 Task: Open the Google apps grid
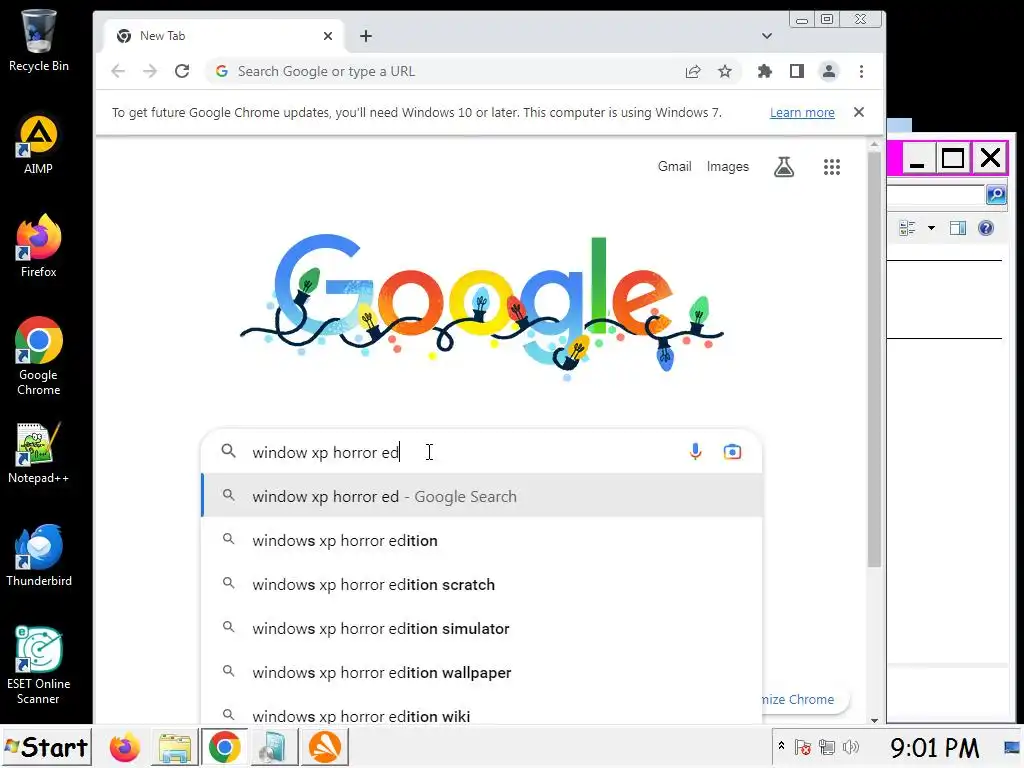click(831, 167)
